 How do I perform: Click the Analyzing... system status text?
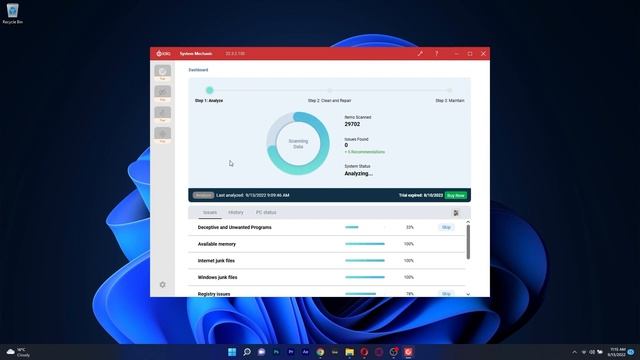pos(358,173)
